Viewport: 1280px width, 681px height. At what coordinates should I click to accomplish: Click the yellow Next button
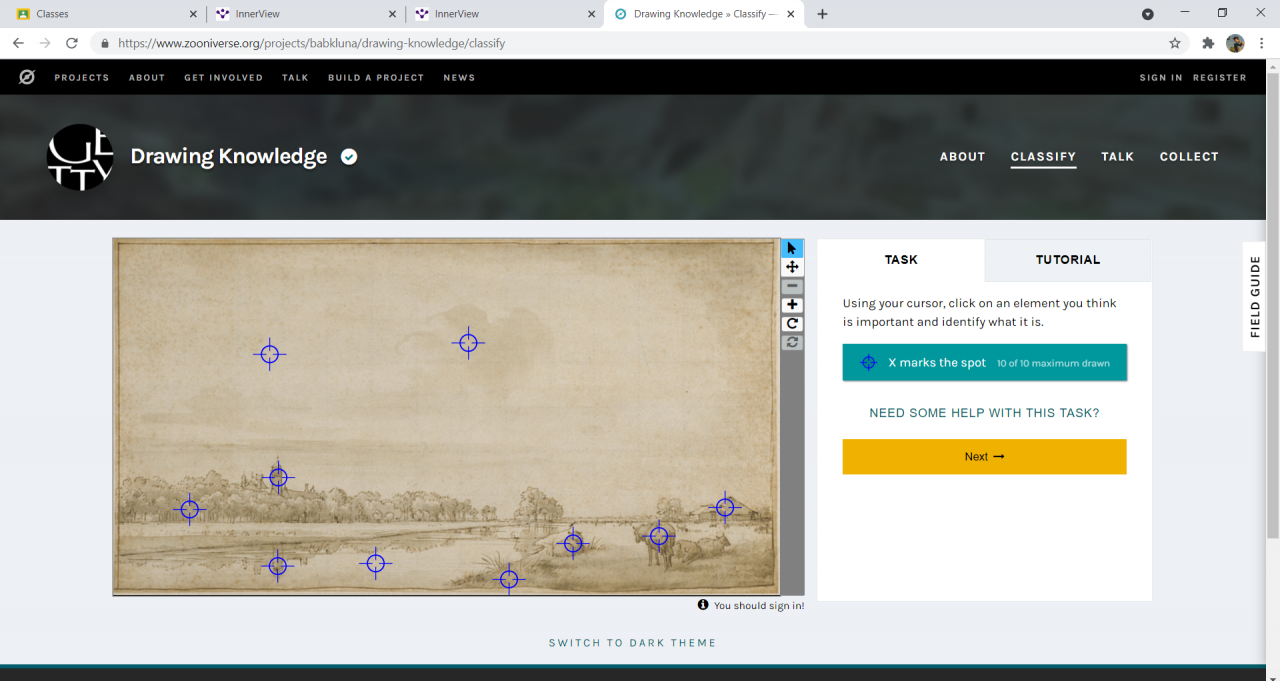[x=984, y=456]
